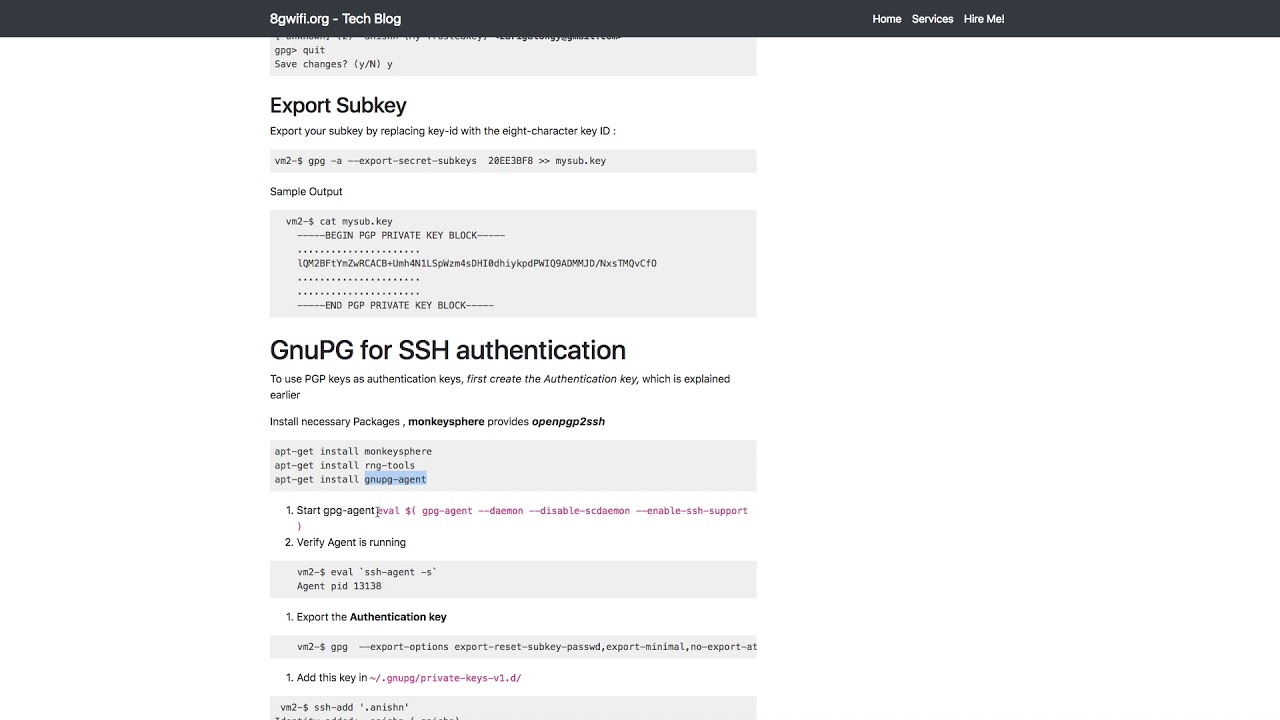Viewport: 1280px width, 720px height.
Task: Click 'Verify Agent is running' list item
Action: [351, 542]
